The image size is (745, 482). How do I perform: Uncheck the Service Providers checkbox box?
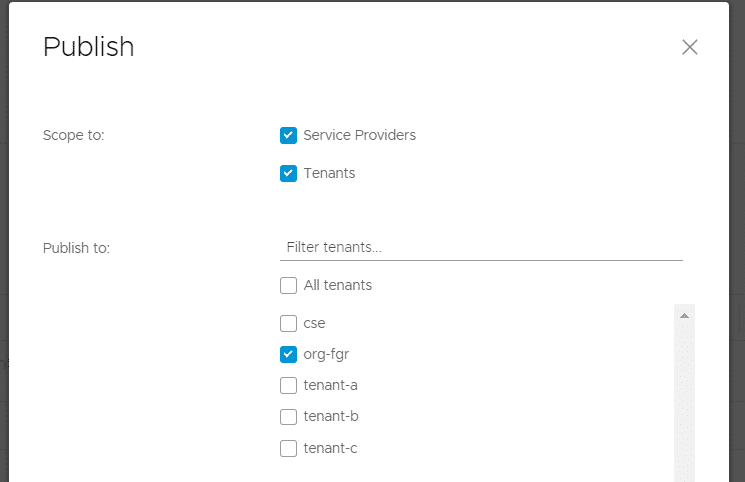288,135
